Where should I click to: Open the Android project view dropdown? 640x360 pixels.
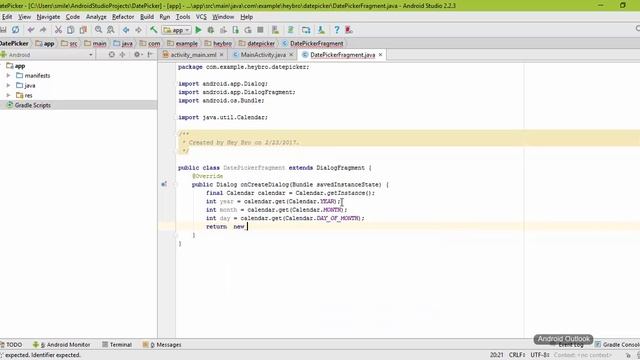point(47,55)
